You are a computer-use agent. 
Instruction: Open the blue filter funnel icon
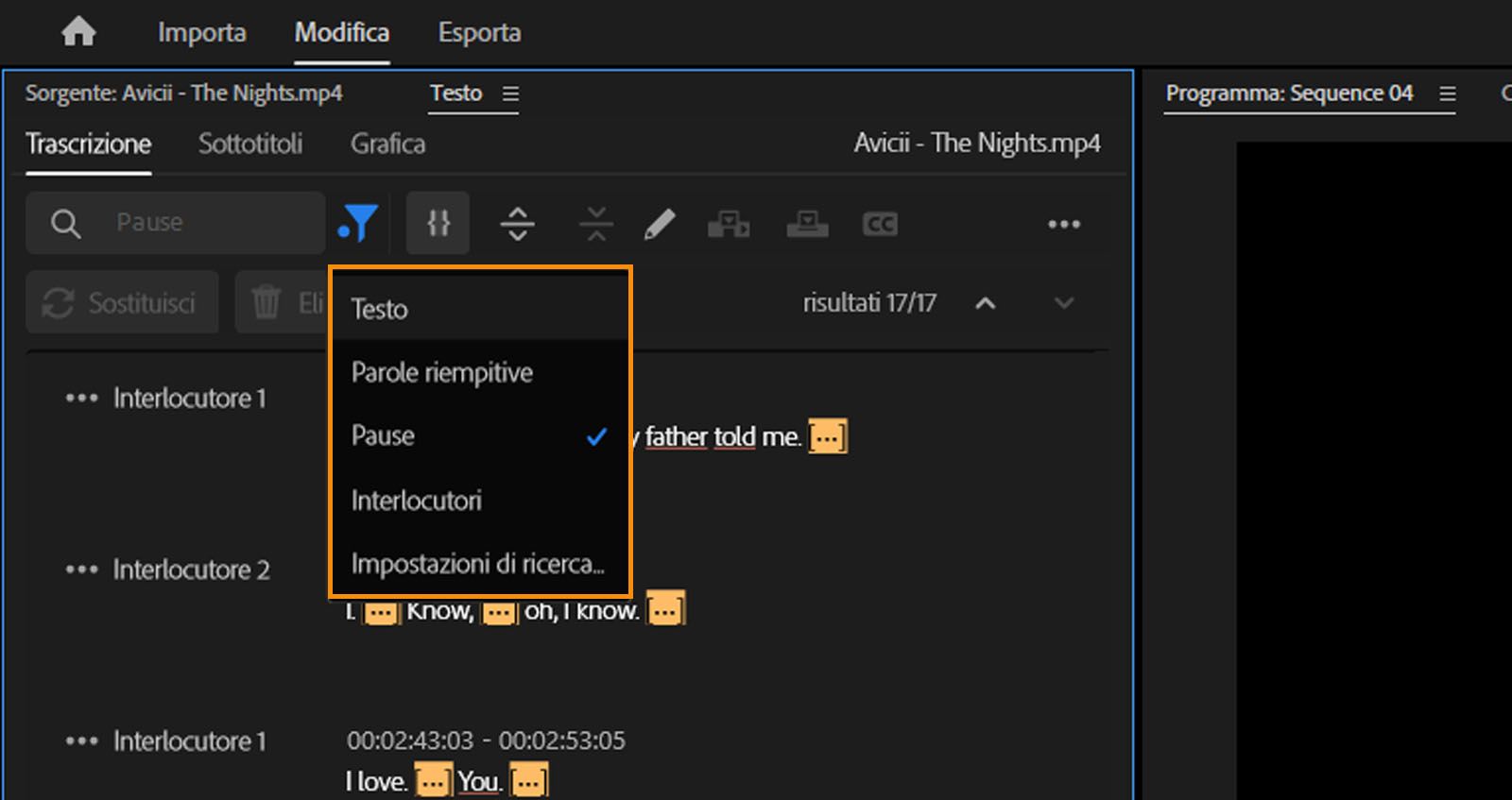point(358,224)
